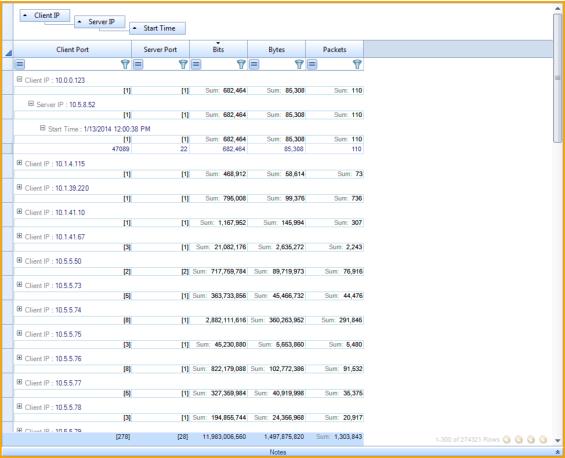This screenshot has width=565, height=458.
Task: Expand Client IP 10.5.5.78 group
Action: pos(19,406)
